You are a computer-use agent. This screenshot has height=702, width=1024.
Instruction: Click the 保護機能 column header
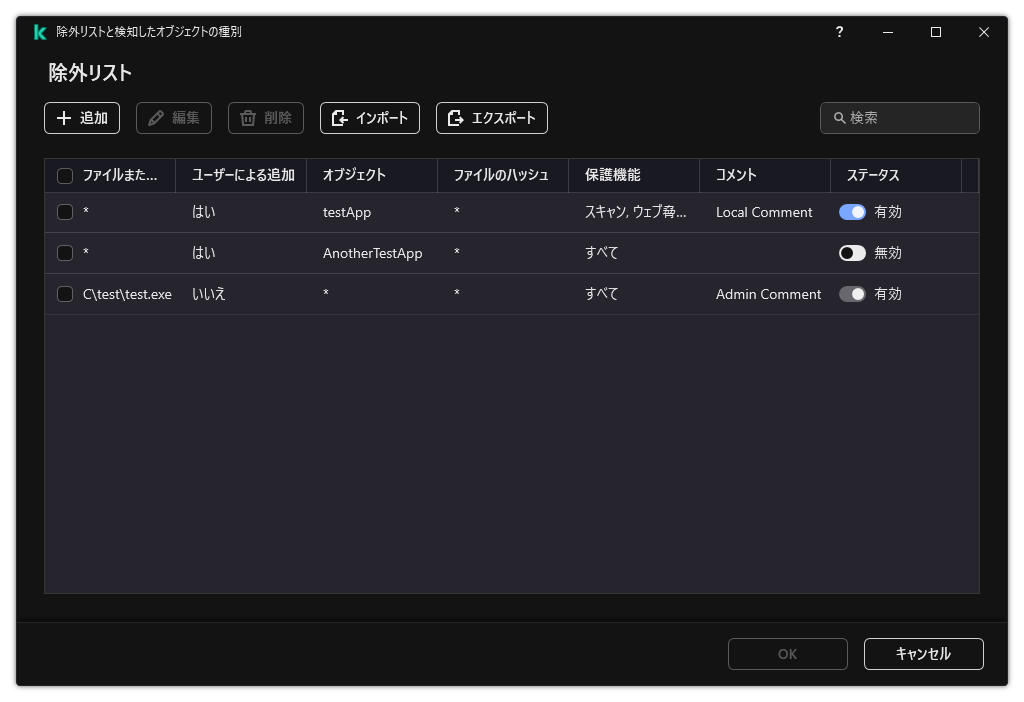(613, 175)
